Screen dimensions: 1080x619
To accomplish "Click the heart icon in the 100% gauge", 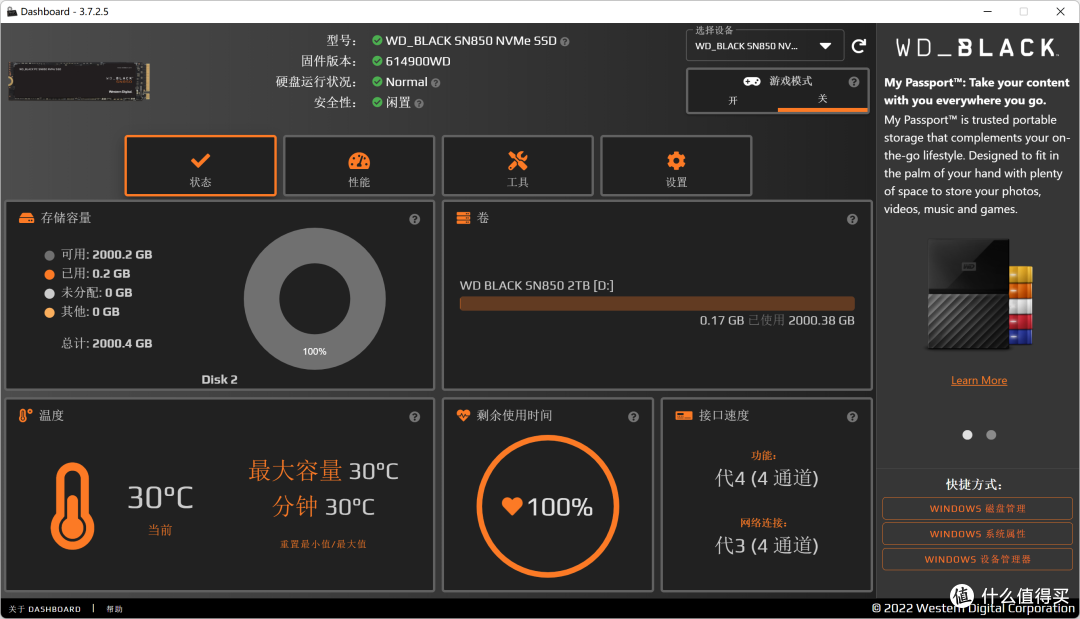I will coord(512,506).
